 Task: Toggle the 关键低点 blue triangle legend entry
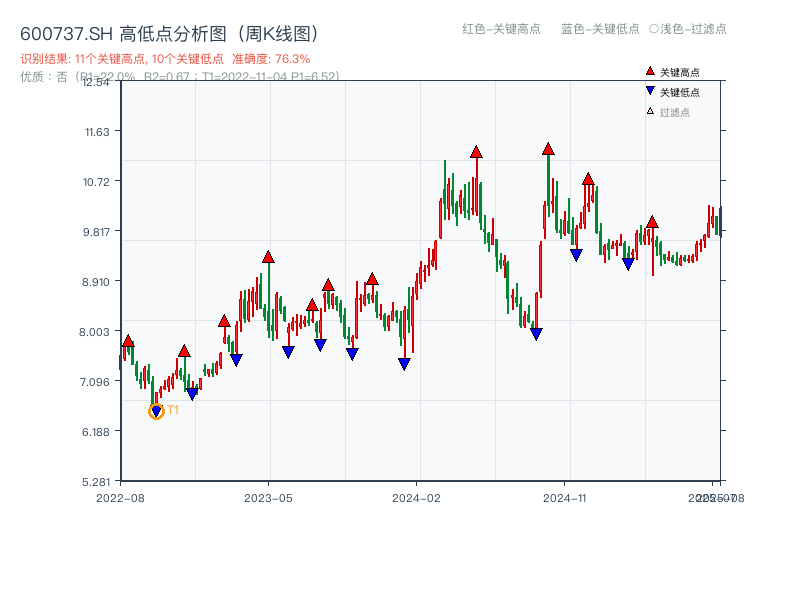672,92
